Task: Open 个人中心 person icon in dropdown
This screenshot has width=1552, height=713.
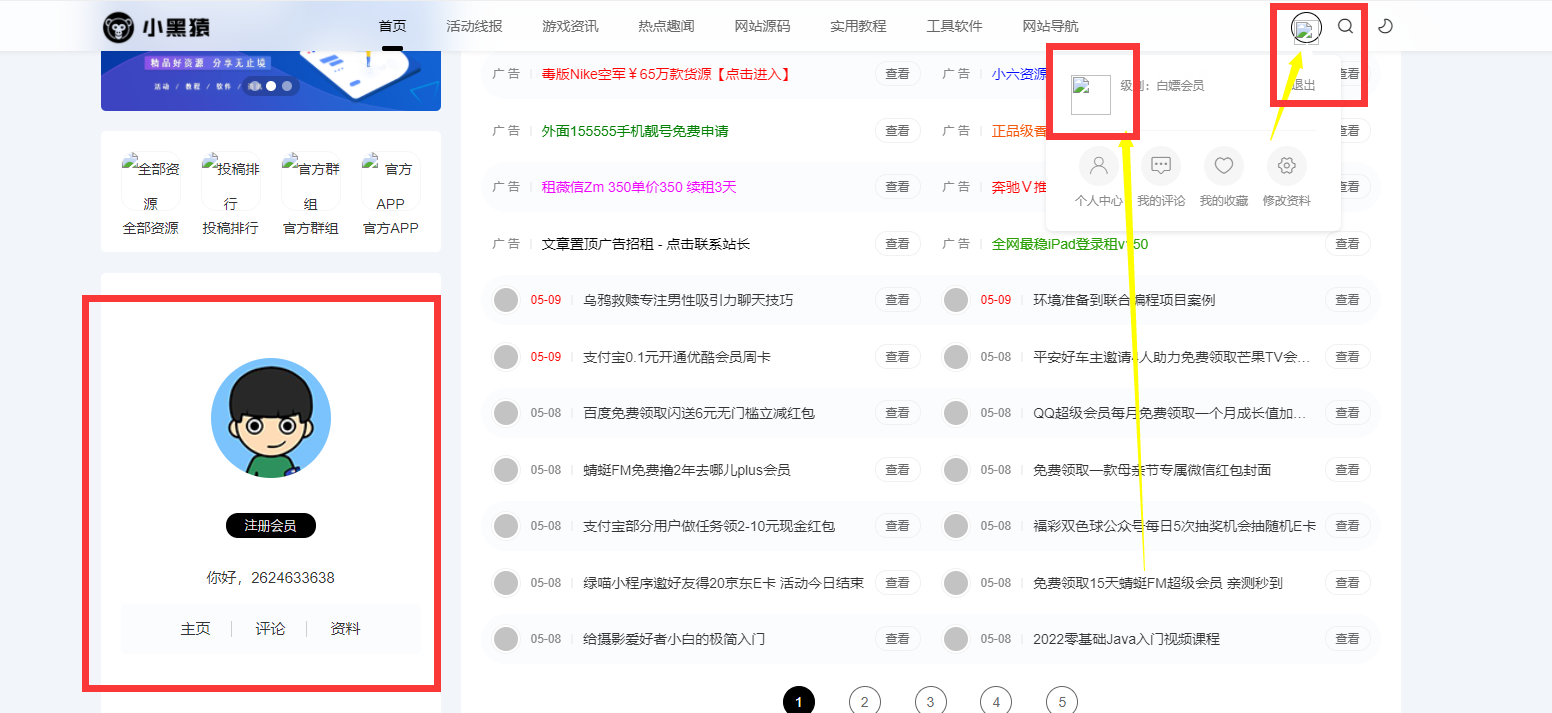Action: point(1098,165)
